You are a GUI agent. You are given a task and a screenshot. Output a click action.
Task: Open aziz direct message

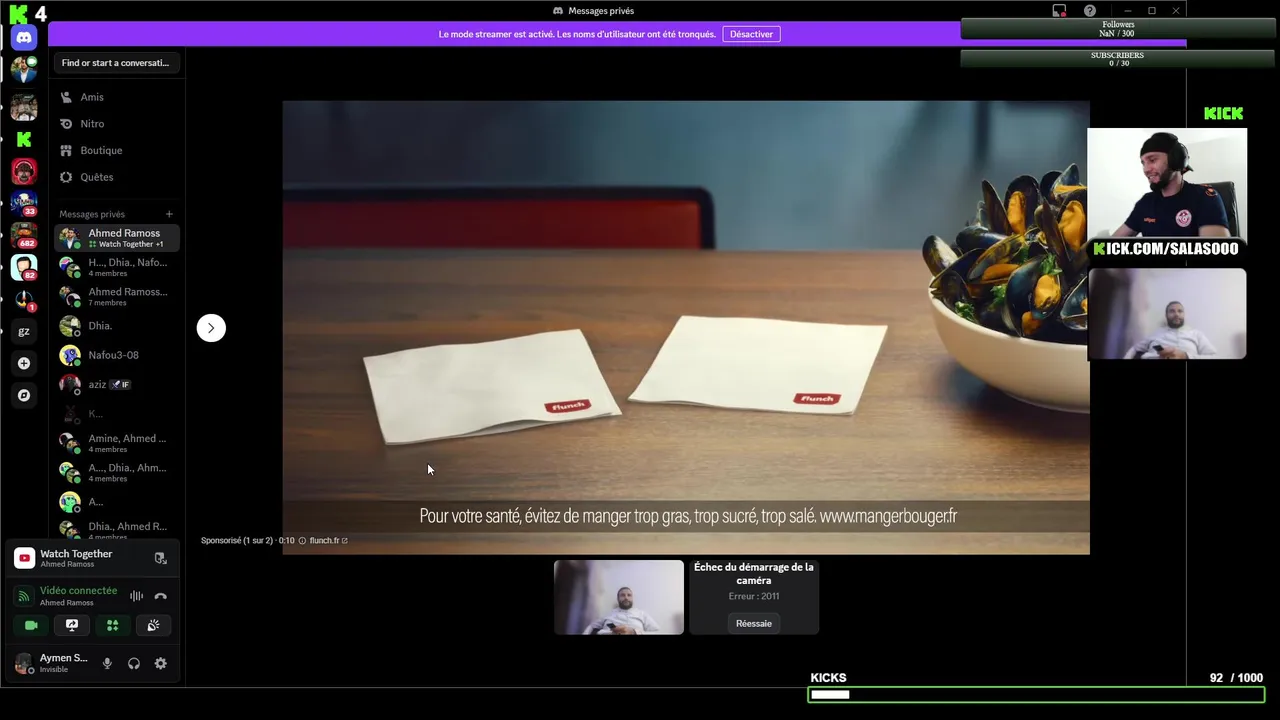pyautogui.click(x=117, y=384)
